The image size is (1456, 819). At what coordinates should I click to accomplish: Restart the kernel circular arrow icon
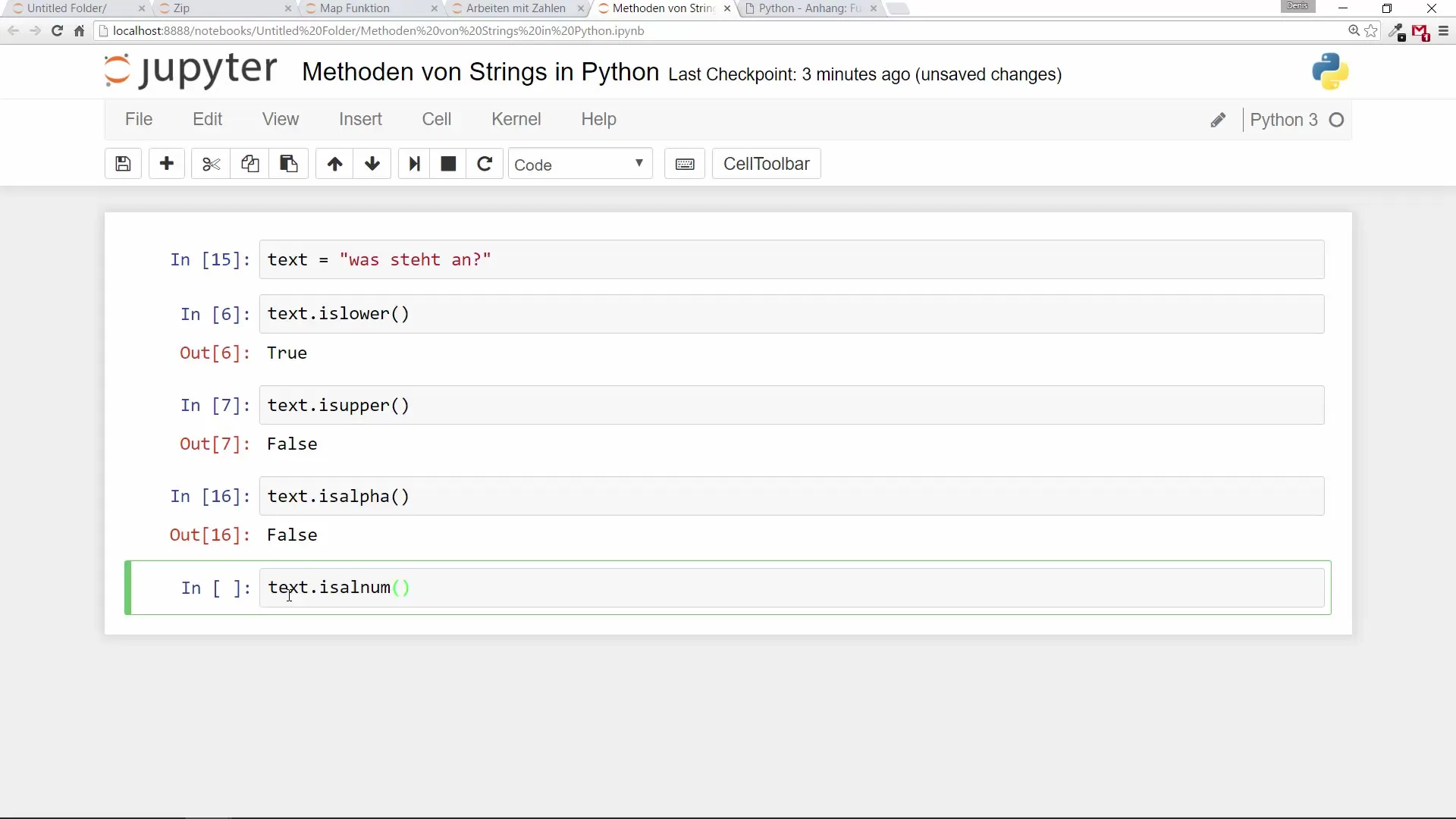485,164
